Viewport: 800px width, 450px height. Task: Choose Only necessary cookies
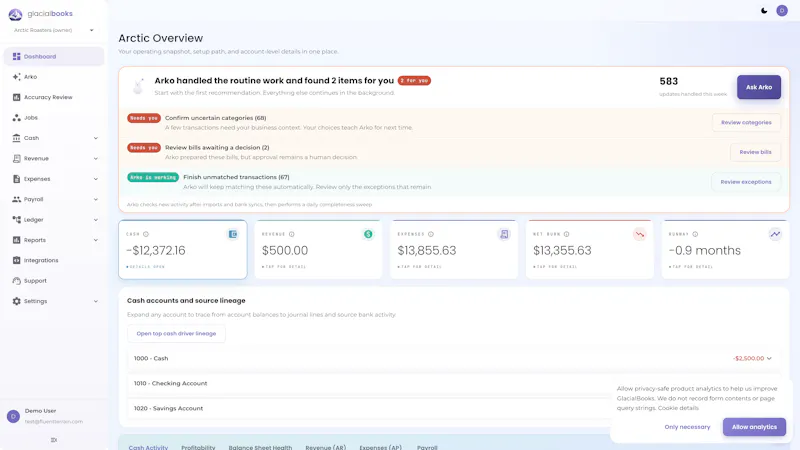687,427
